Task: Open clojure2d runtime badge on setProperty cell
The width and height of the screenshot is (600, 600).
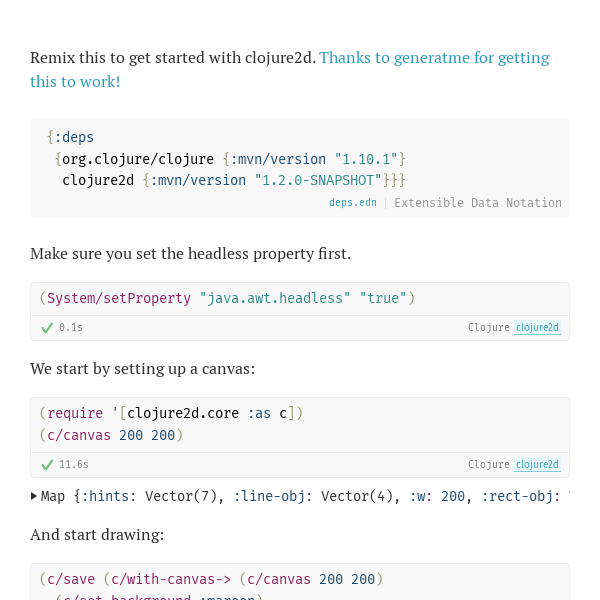Action: [537, 328]
